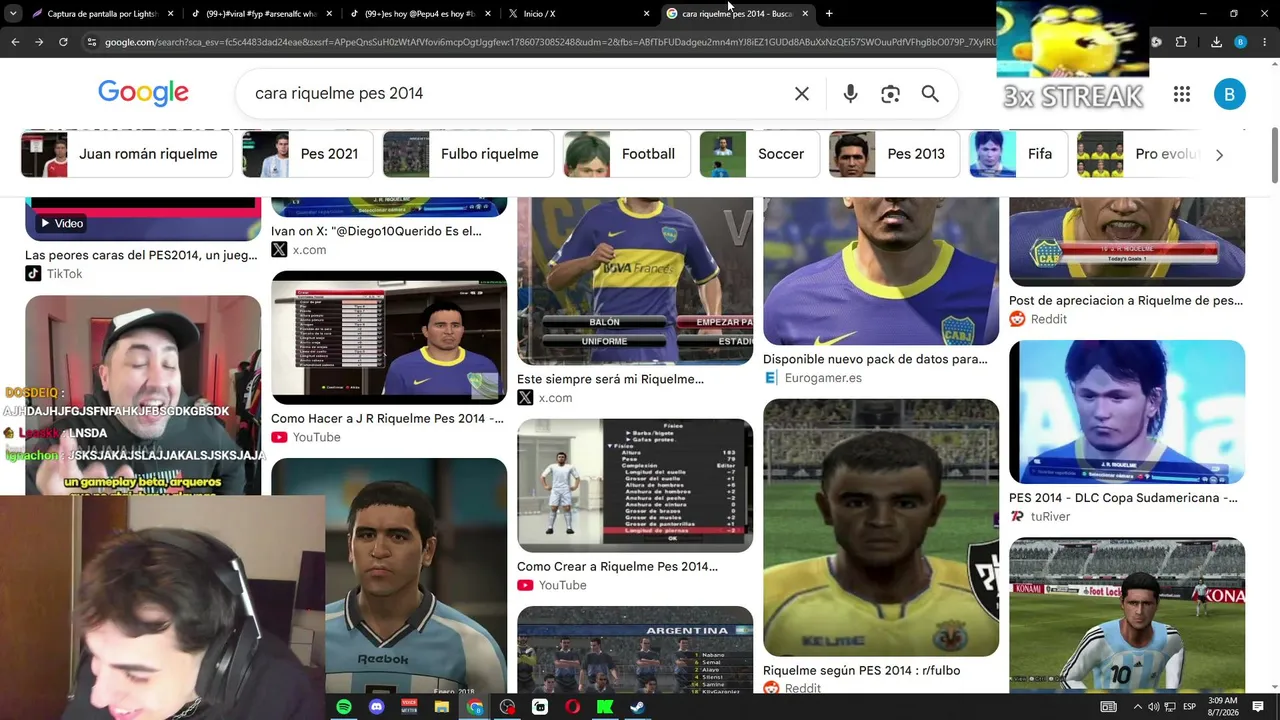Open Spotify from the taskbar

344,707
